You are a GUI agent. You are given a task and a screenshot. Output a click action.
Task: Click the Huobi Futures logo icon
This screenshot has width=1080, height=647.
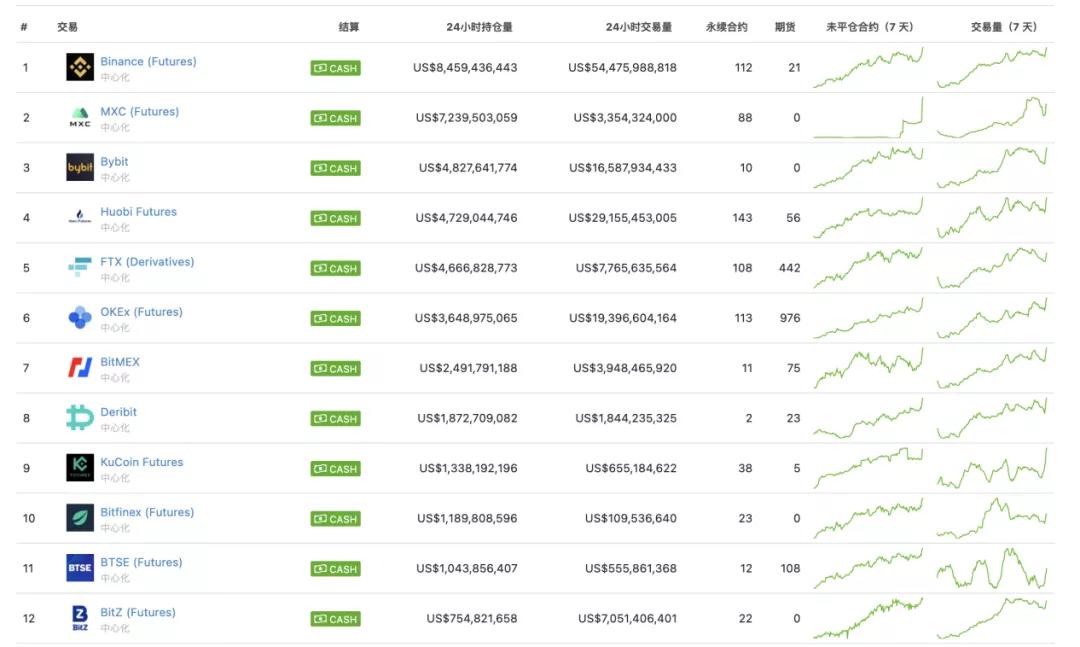pos(80,217)
